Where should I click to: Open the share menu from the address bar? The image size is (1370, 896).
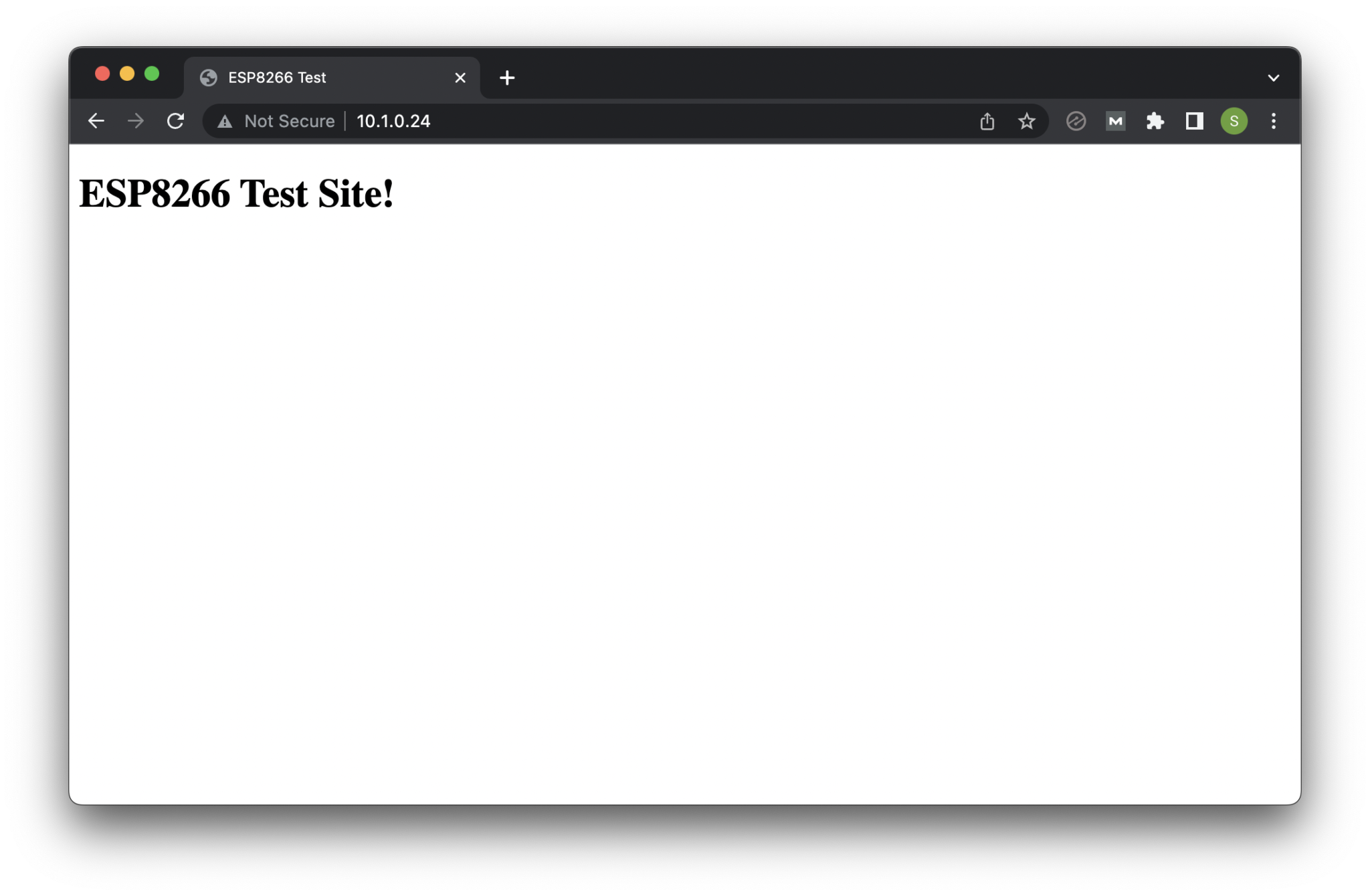click(987, 121)
